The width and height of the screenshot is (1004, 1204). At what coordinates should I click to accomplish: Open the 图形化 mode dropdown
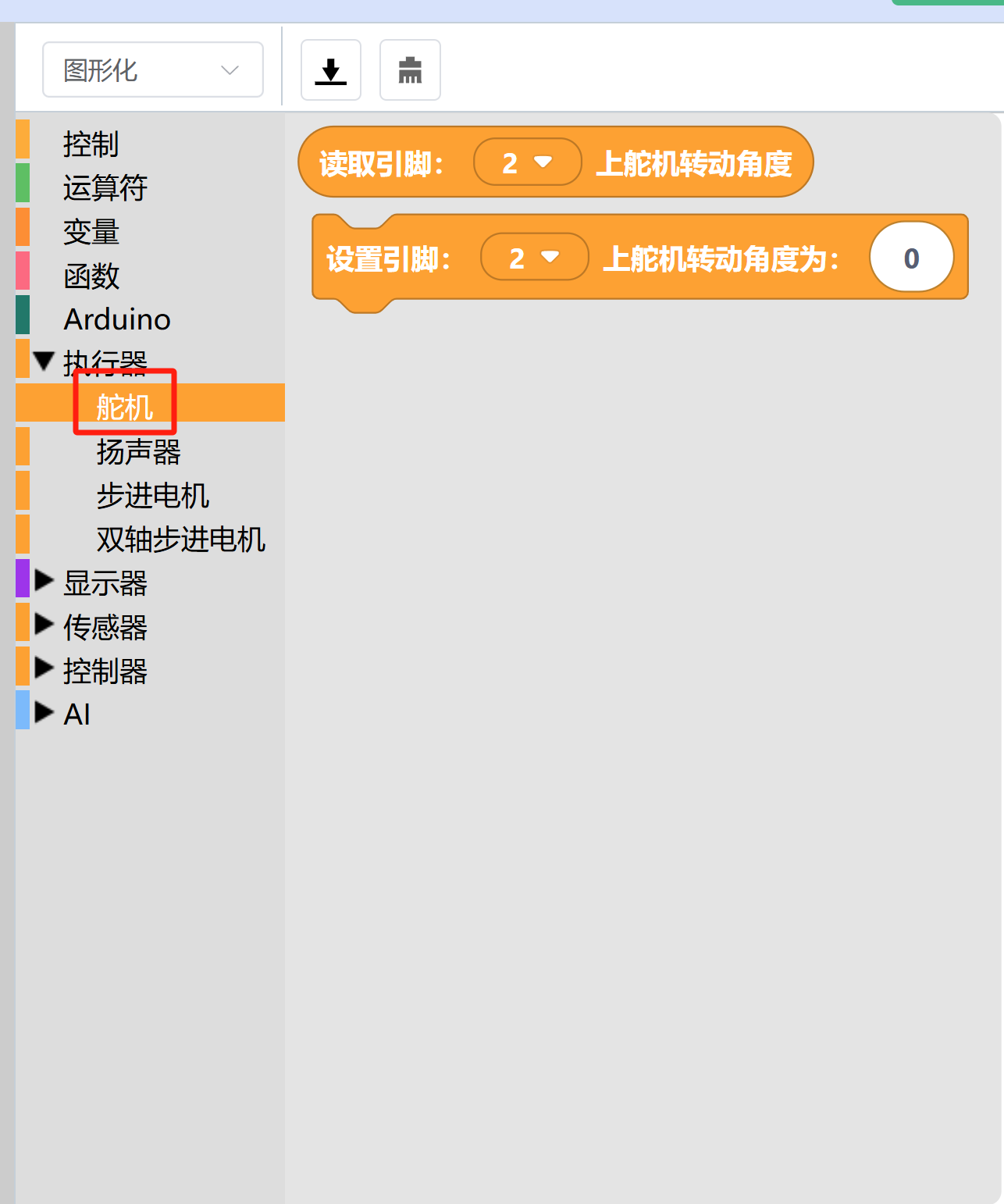coord(153,70)
